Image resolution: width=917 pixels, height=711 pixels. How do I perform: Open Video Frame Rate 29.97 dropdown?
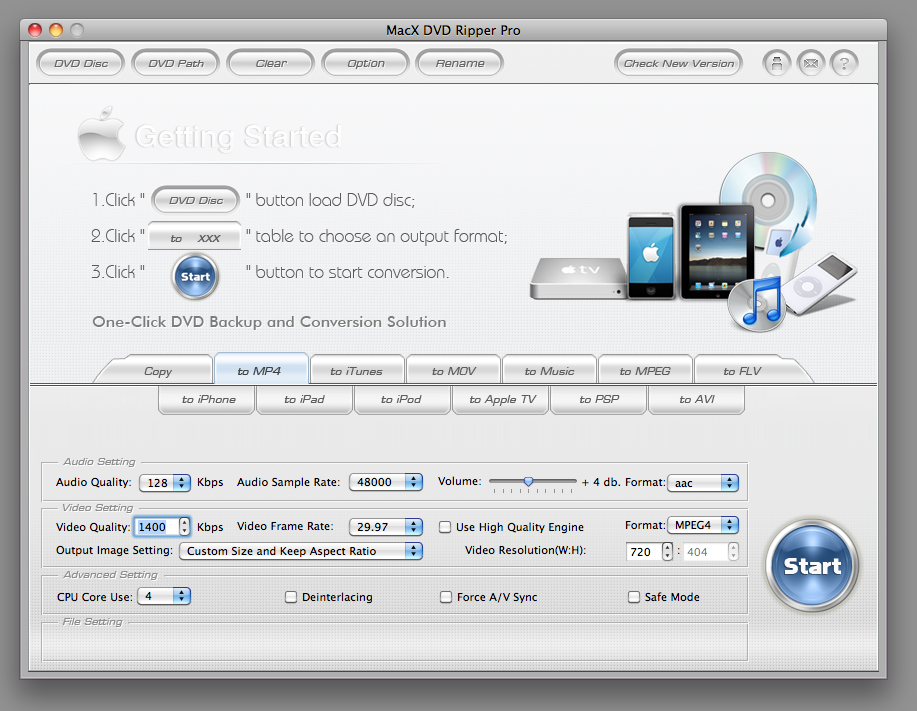[x=386, y=527]
